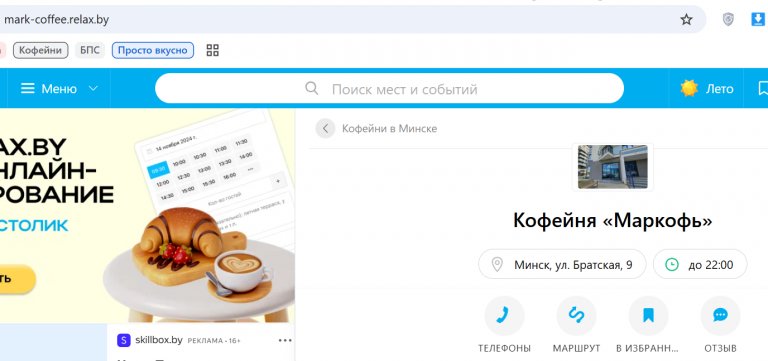Viewport: 768px width, 361px height.
Task: Click the location pin icon beside the address
Action: (497, 265)
